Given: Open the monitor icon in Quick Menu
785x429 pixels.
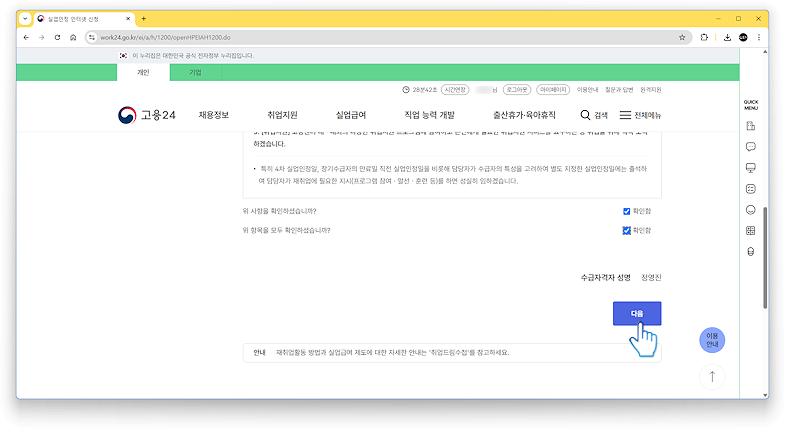Looking at the screenshot, I should point(750,168).
